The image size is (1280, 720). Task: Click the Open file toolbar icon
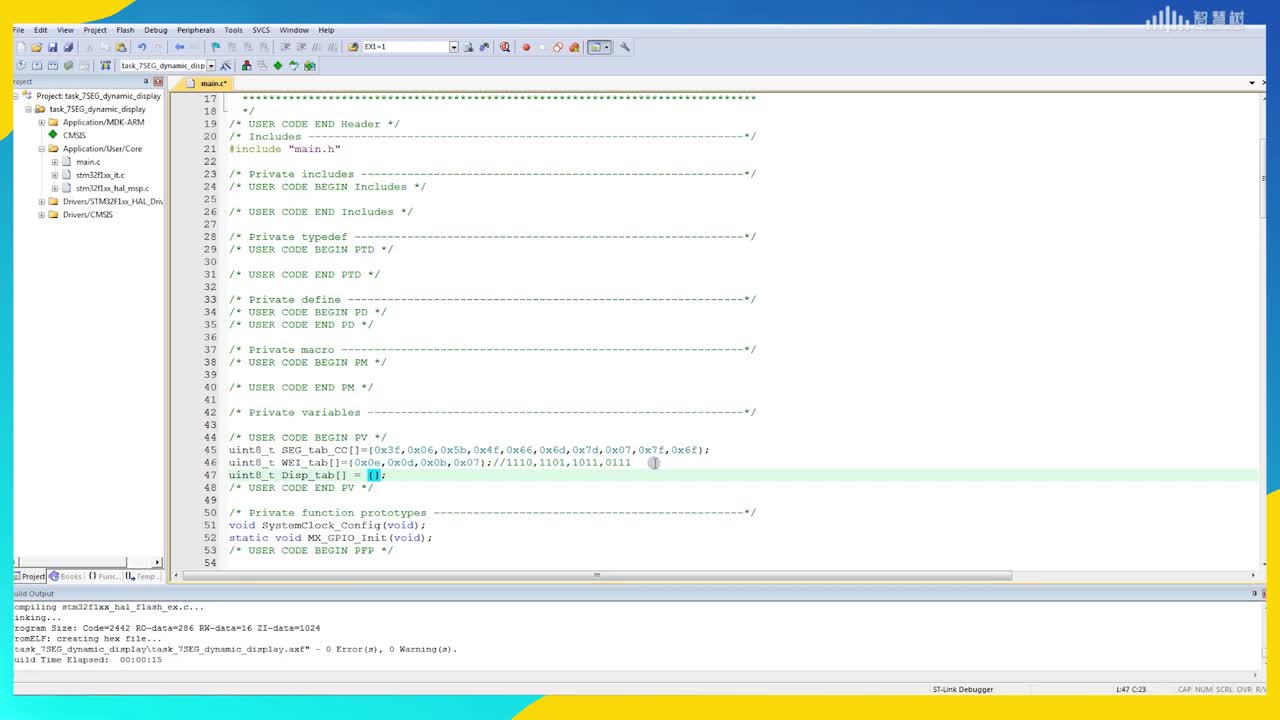point(36,47)
